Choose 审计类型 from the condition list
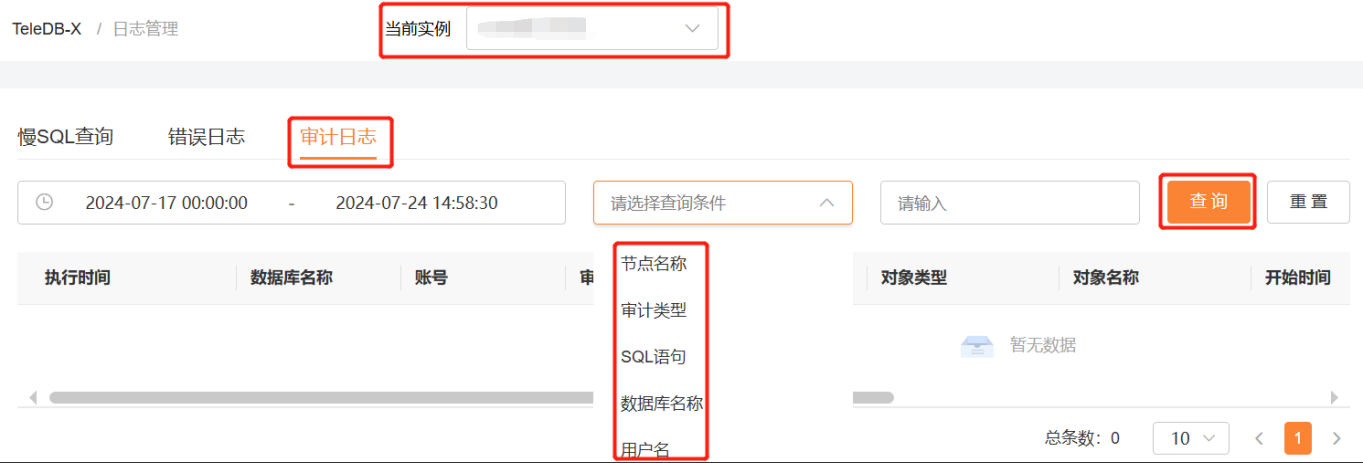Screen dimensions: 1363x463 (654, 310)
